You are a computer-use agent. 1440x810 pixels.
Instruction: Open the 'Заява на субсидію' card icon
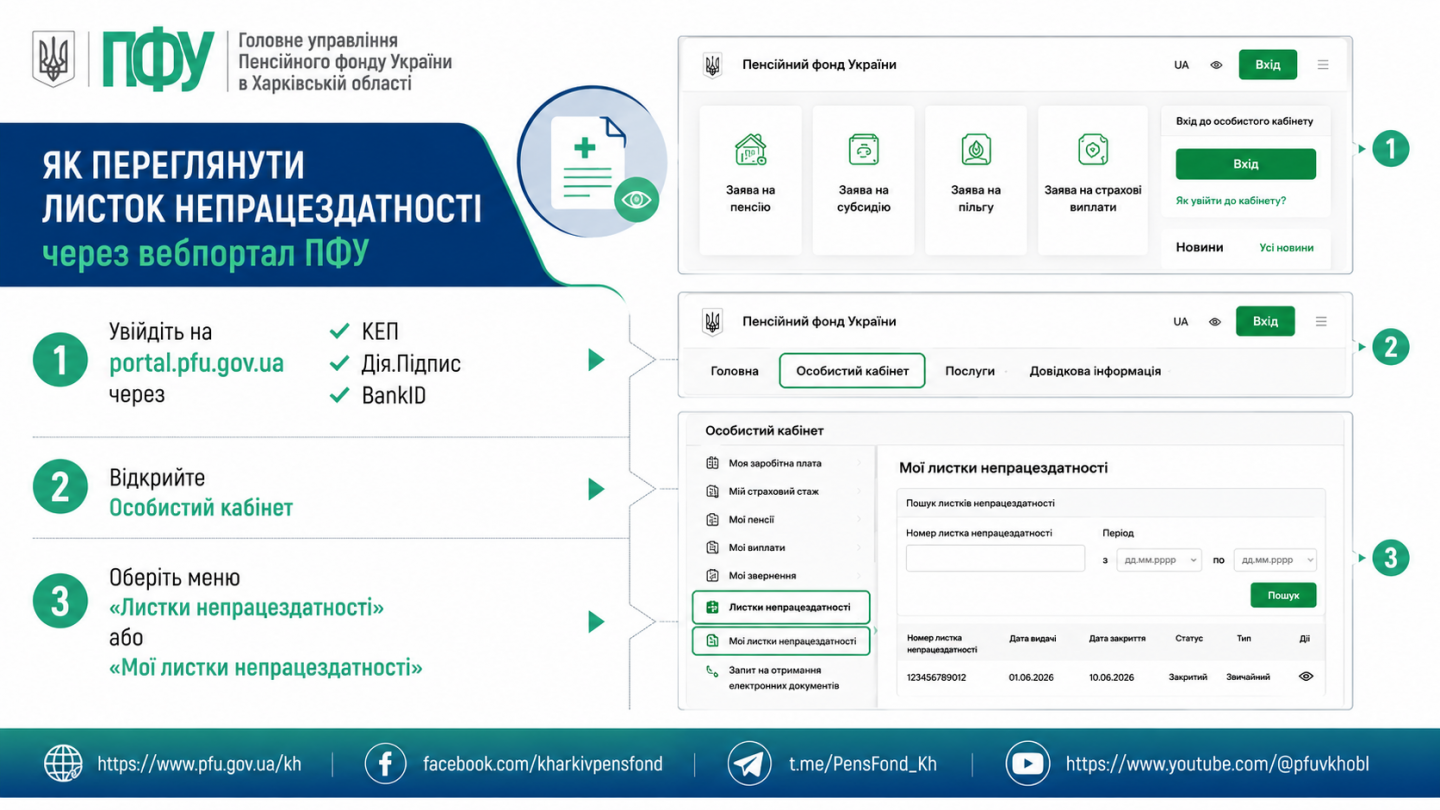coord(863,150)
